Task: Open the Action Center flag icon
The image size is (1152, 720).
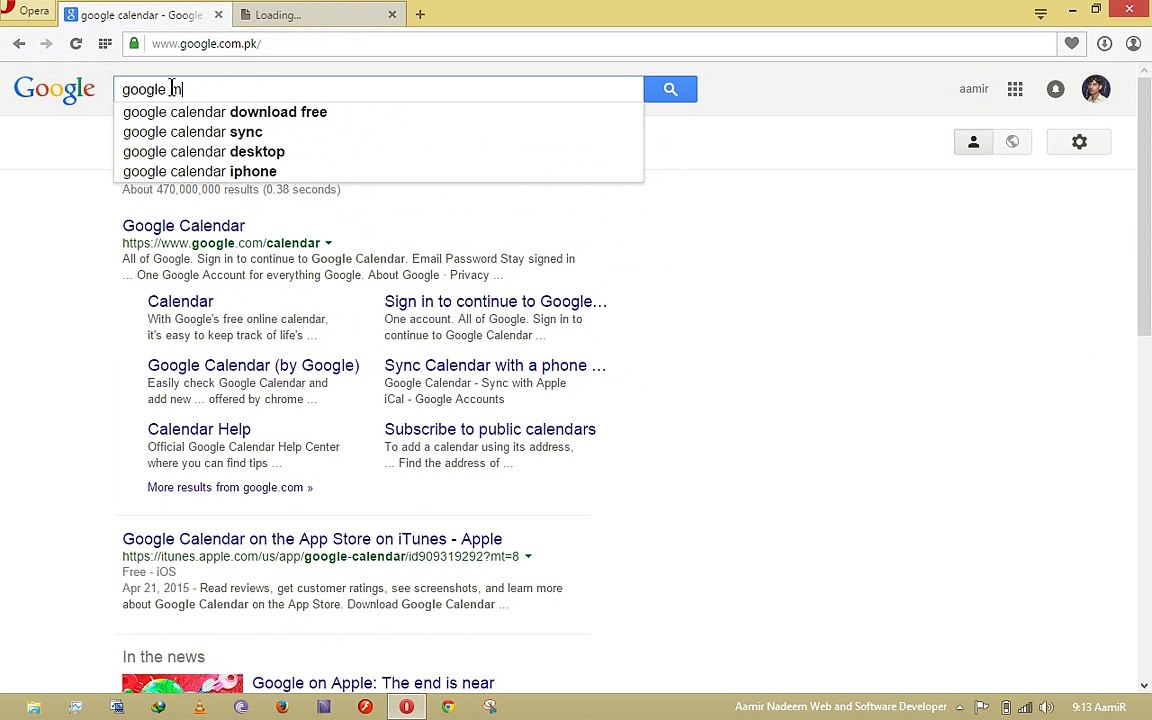Action: pos(981,708)
